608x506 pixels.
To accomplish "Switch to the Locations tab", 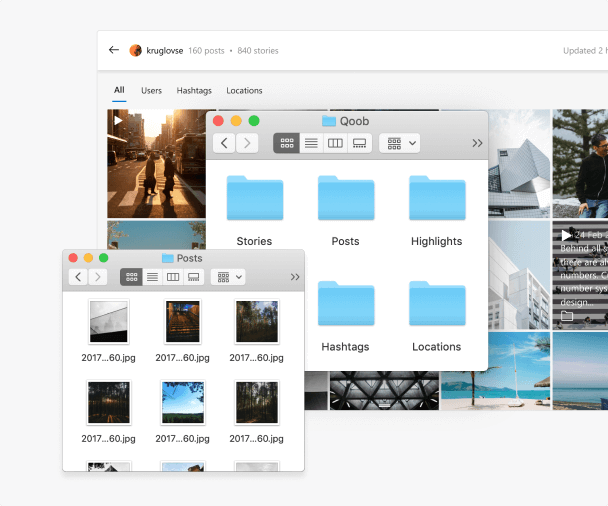I will pos(244,91).
